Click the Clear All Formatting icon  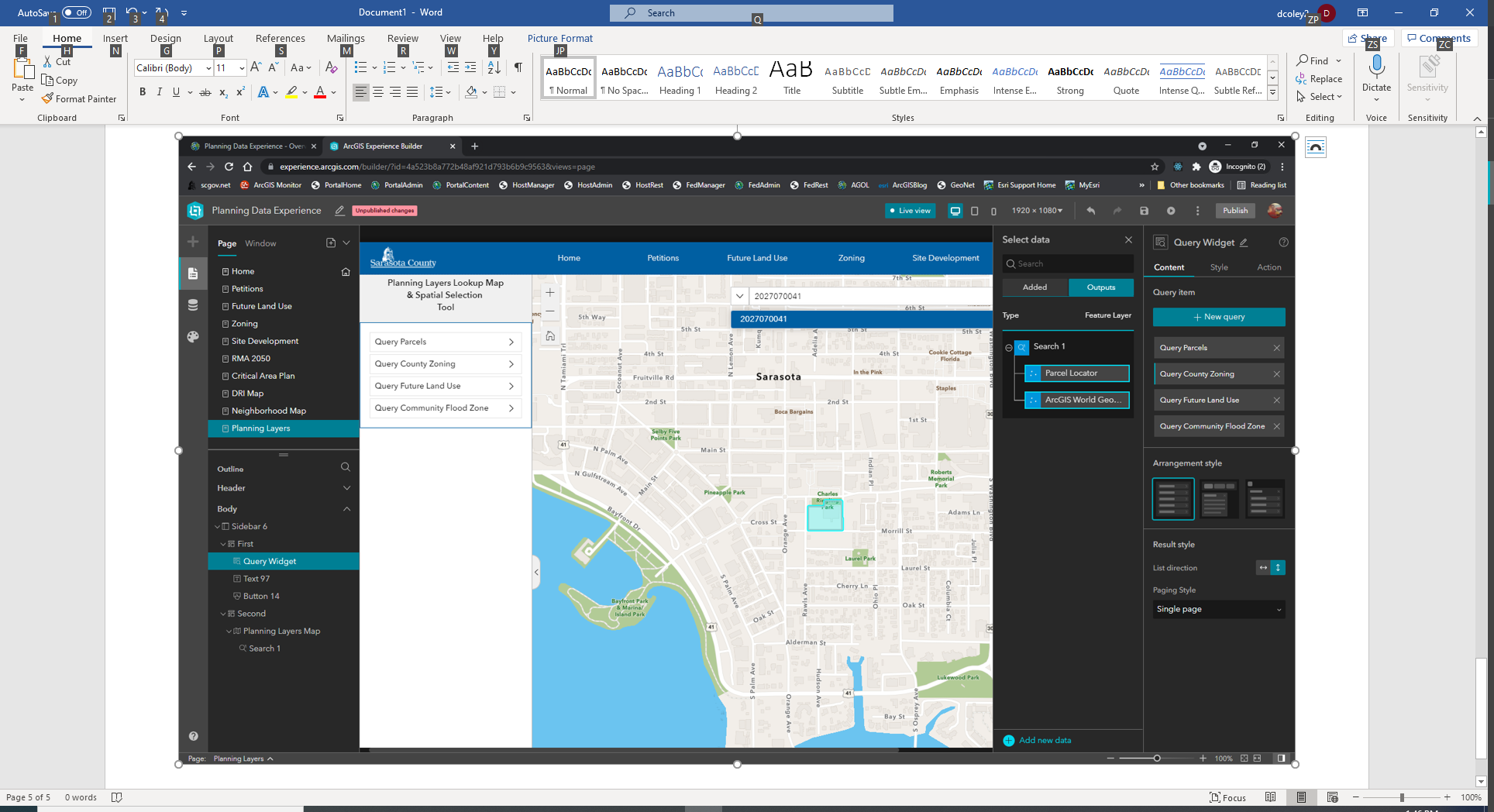(332, 68)
